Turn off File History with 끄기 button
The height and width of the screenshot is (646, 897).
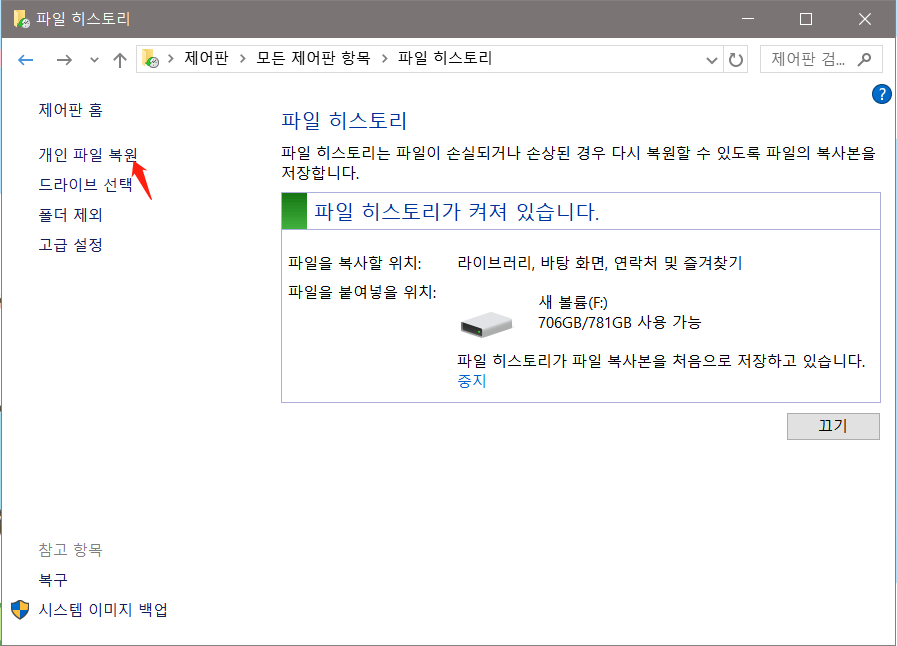[x=833, y=426]
